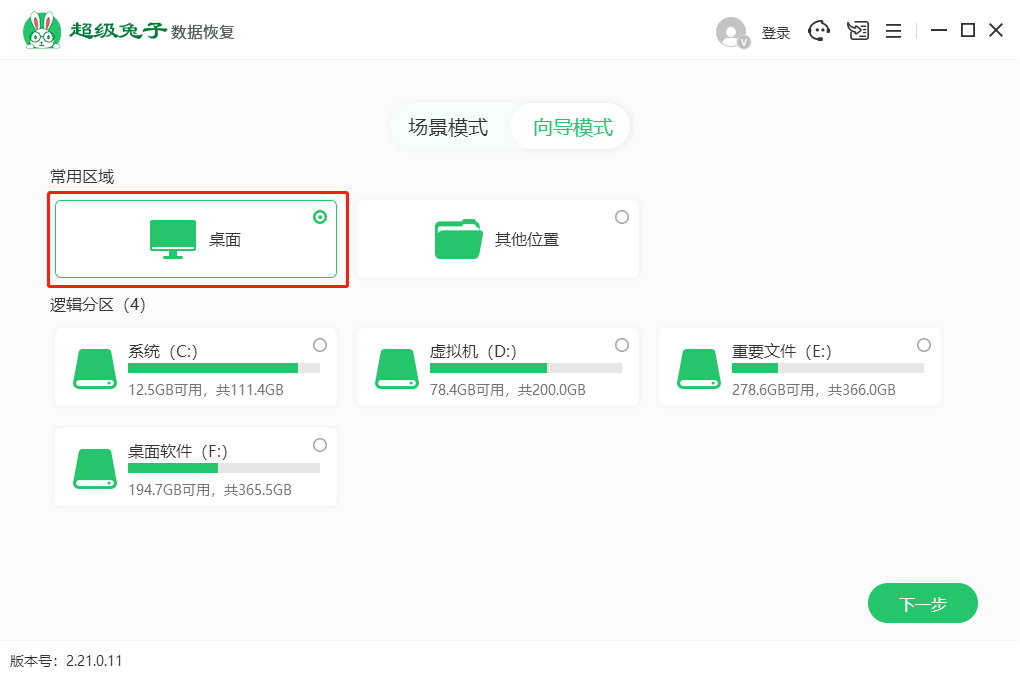Click the 超级兔子 rabbit logo
Image resolution: width=1020 pixels, height=680 pixels.
41,30
